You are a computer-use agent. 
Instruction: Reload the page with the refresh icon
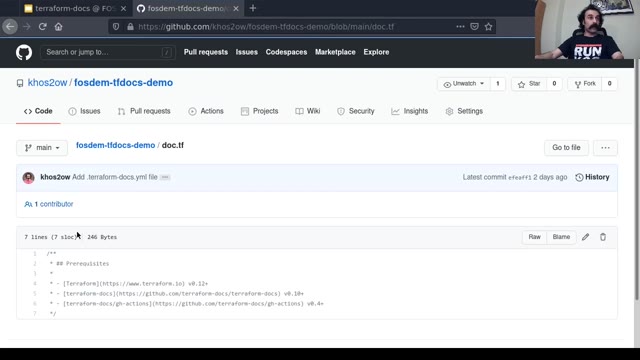(x=42, y=27)
